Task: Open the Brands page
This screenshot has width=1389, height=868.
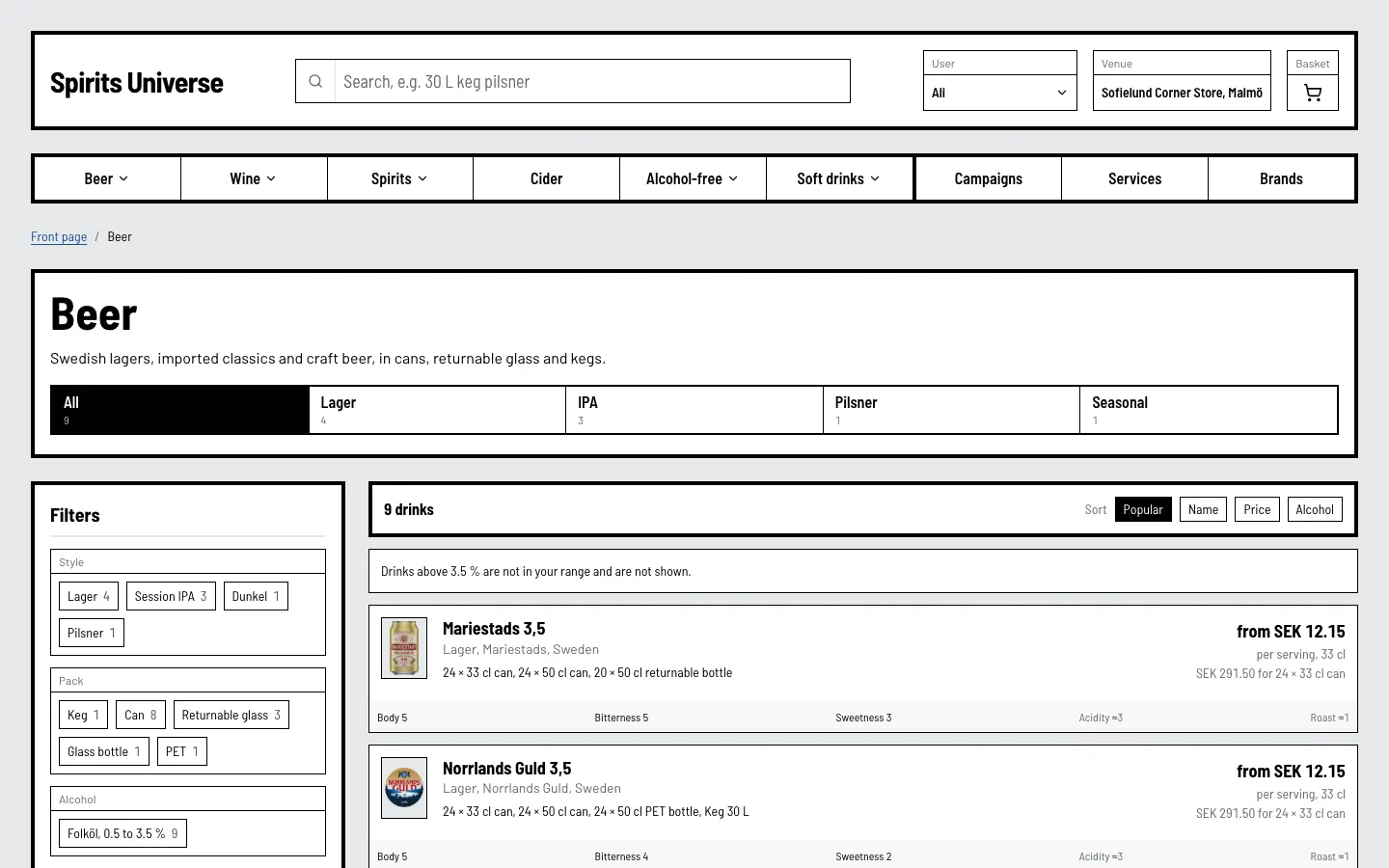Action: click(x=1281, y=178)
